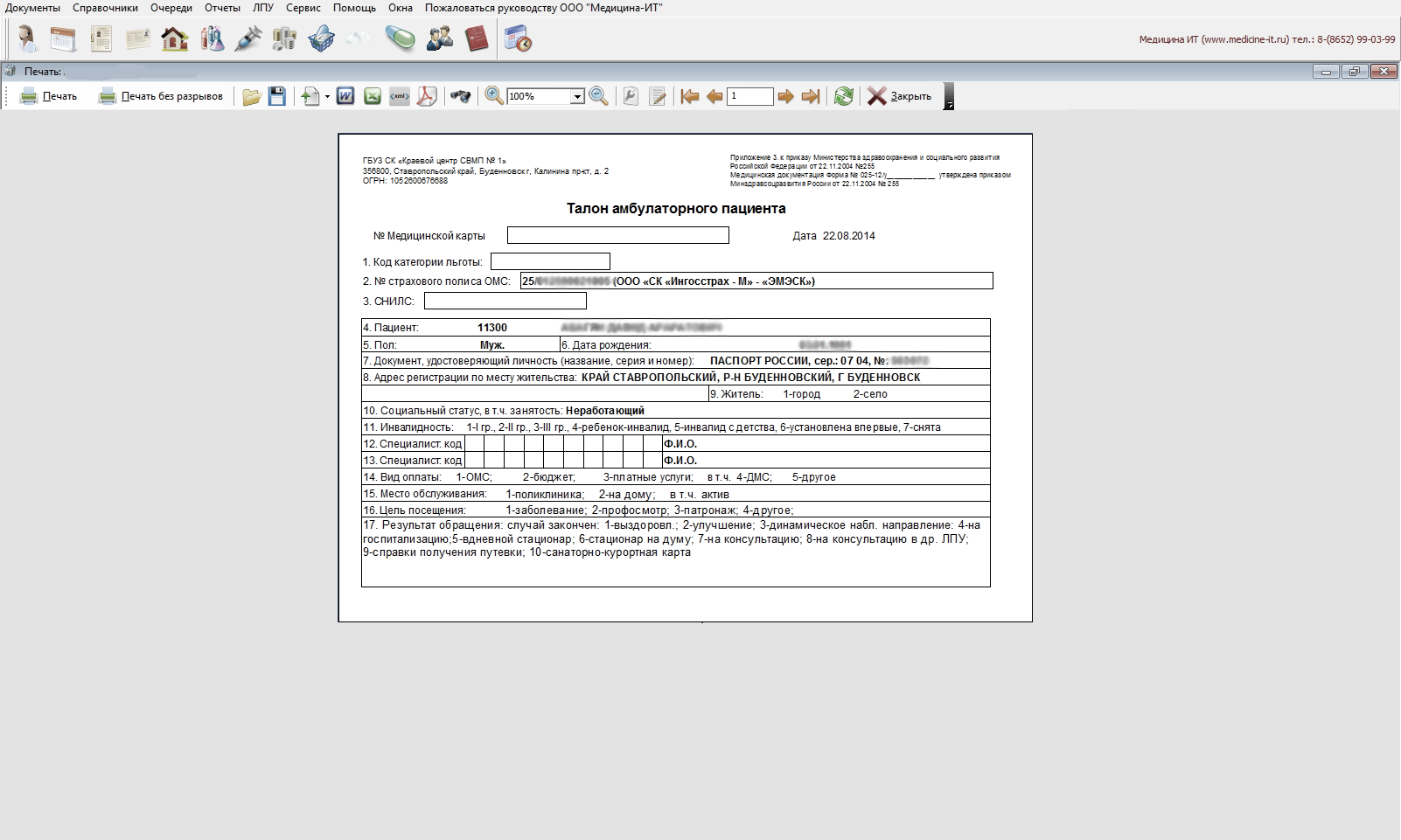Click the 1-поликлиника service place text
Image resolution: width=1401 pixels, height=840 pixels.
(x=545, y=494)
